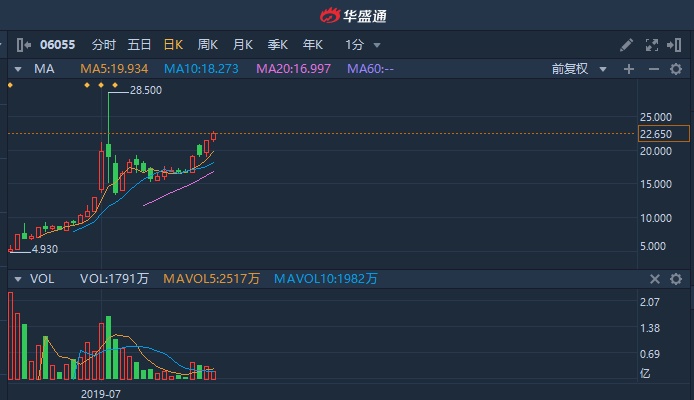Click the diamond marker above the 28.500 candle
This screenshot has height=400, width=694.
coord(115,85)
